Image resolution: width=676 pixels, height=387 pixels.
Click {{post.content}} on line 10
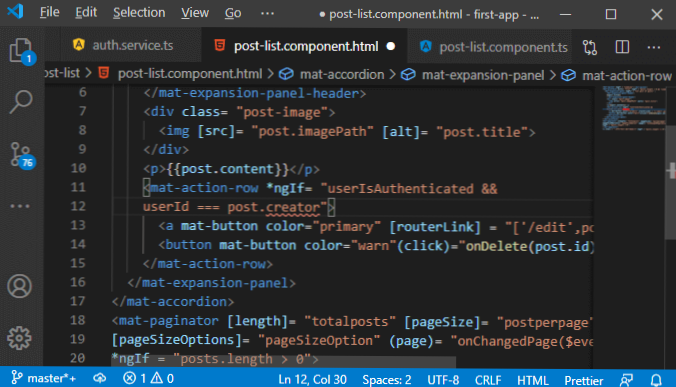coord(228,169)
